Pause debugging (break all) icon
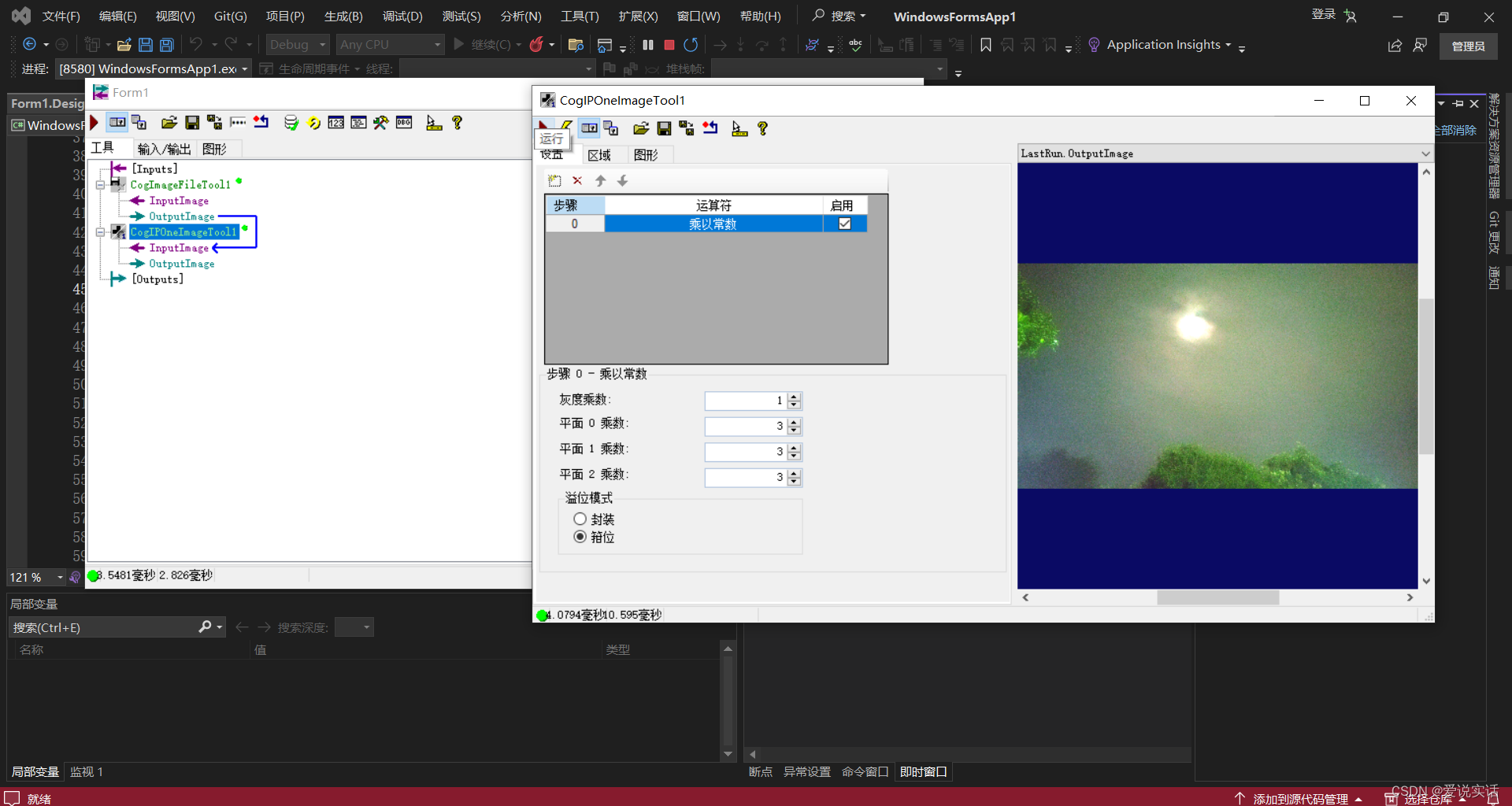1512x806 pixels. pyautogui.click(x=648, y=45)
